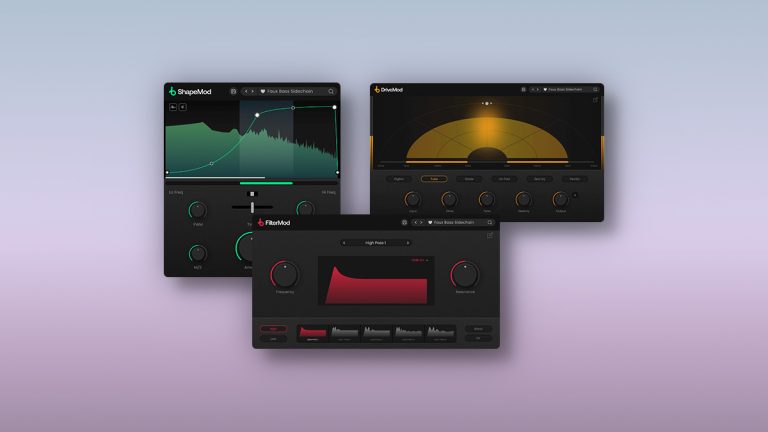The image size is (768, 432).
Task: Click the FilterMod logo icon
Action: [x=261, y=222]
